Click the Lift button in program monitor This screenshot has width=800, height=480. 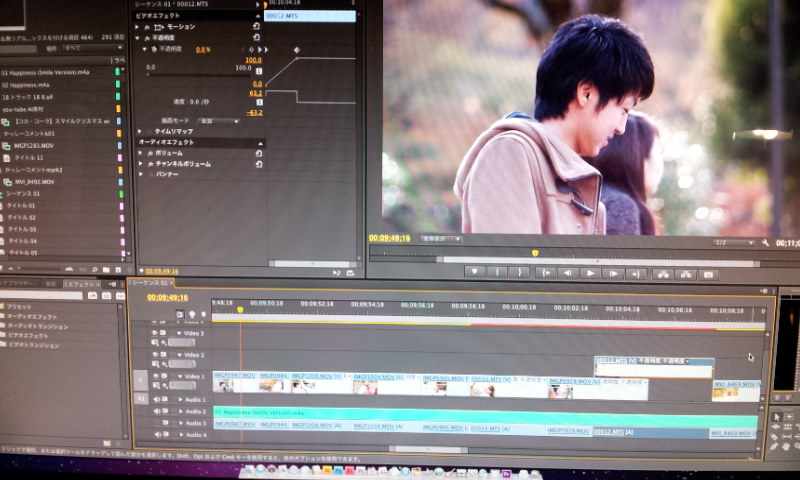(x=663, y=274)
